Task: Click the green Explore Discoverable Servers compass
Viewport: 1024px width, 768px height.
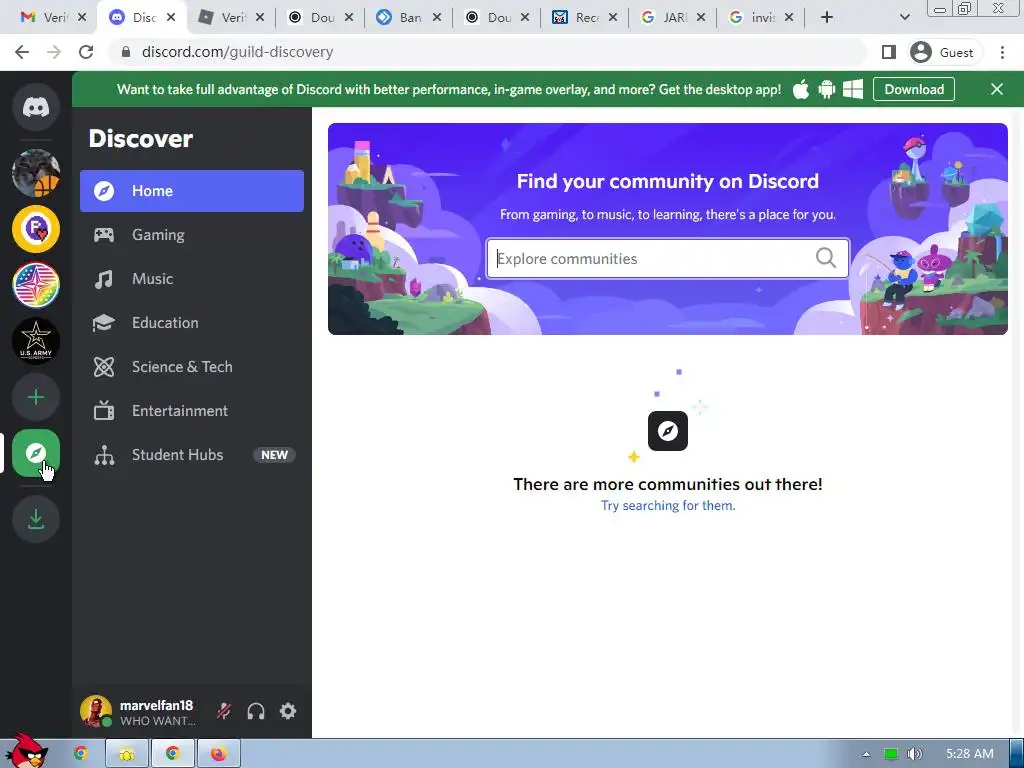Action: tap(36, 453)
